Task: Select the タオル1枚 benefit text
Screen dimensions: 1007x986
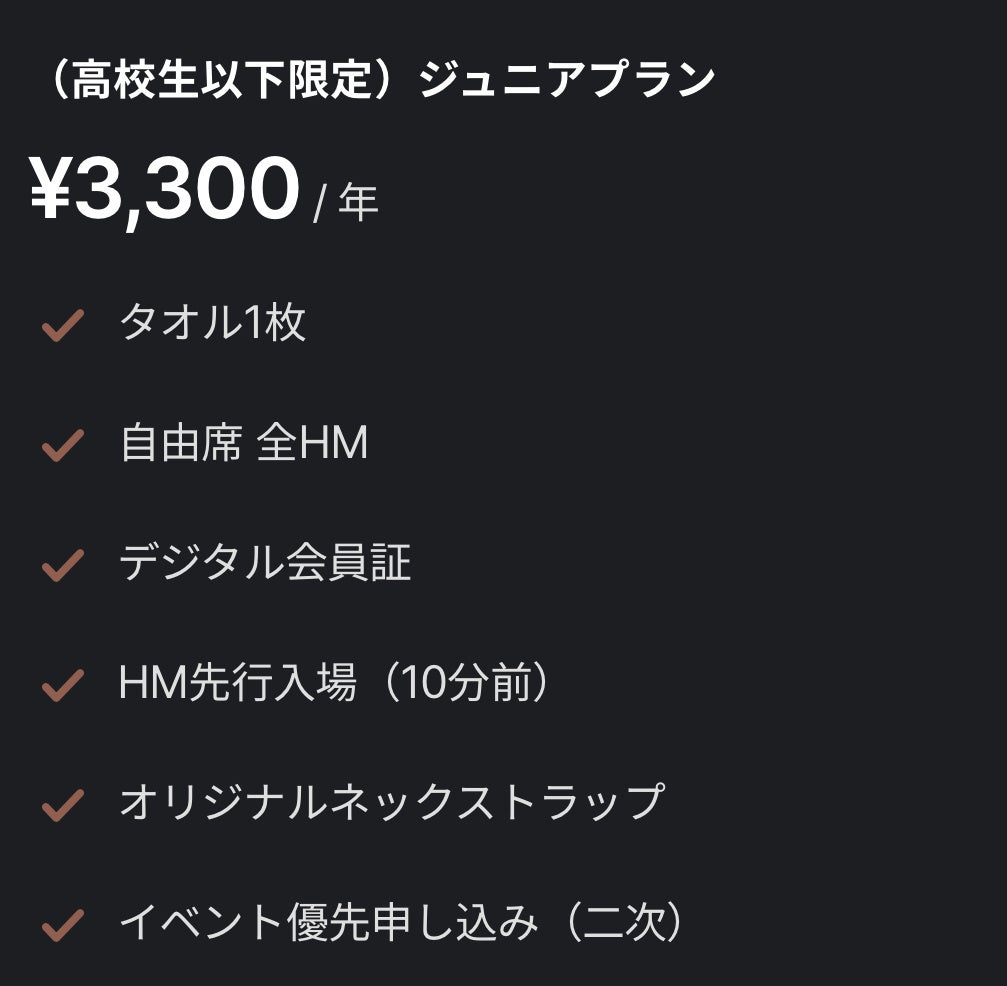Action: [212, 323]
